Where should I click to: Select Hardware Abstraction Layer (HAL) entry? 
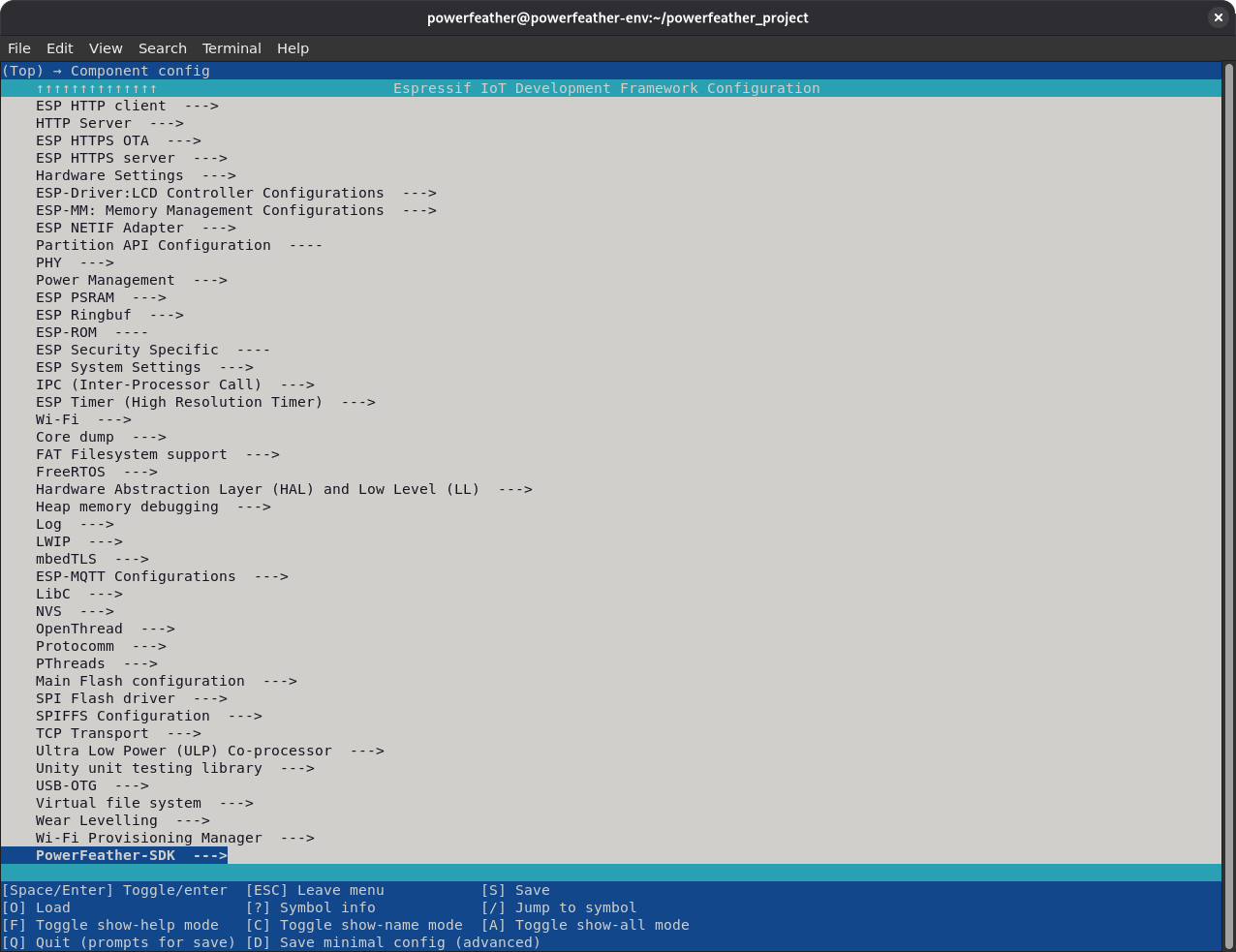[284, 489]
